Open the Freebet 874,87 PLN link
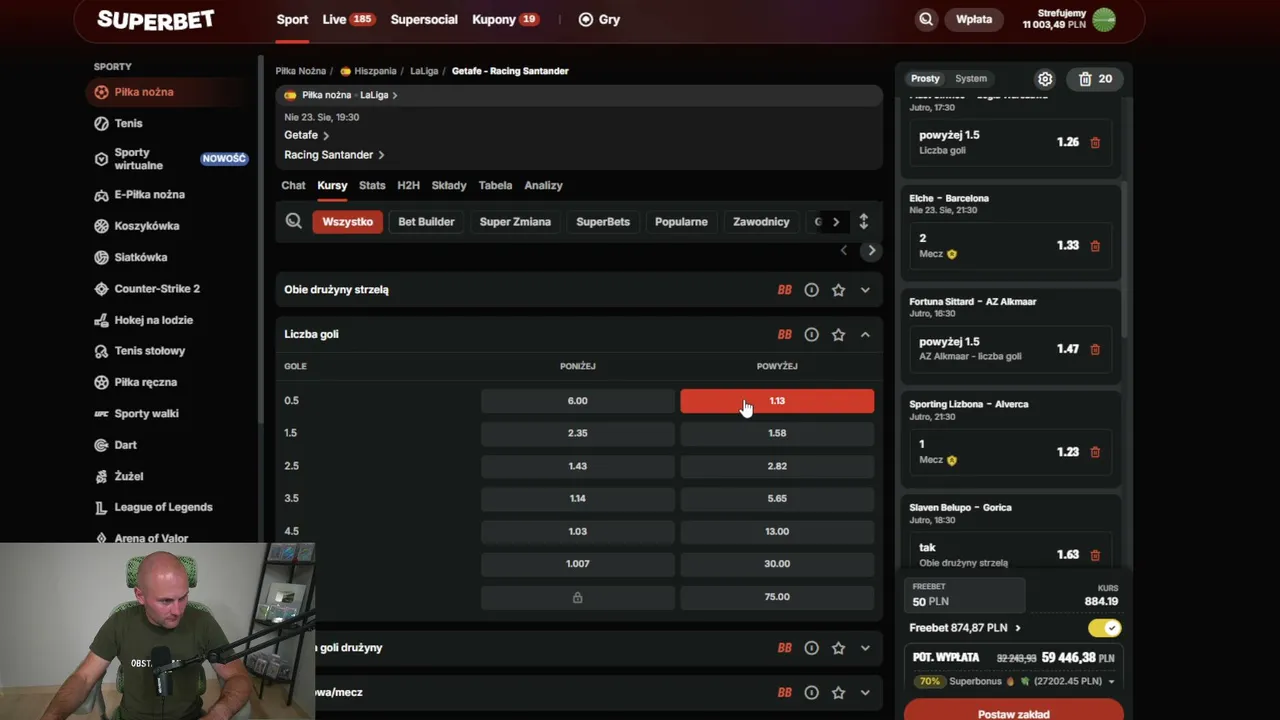This screenshot has height=720, width=1280. (x=965, y=628)
